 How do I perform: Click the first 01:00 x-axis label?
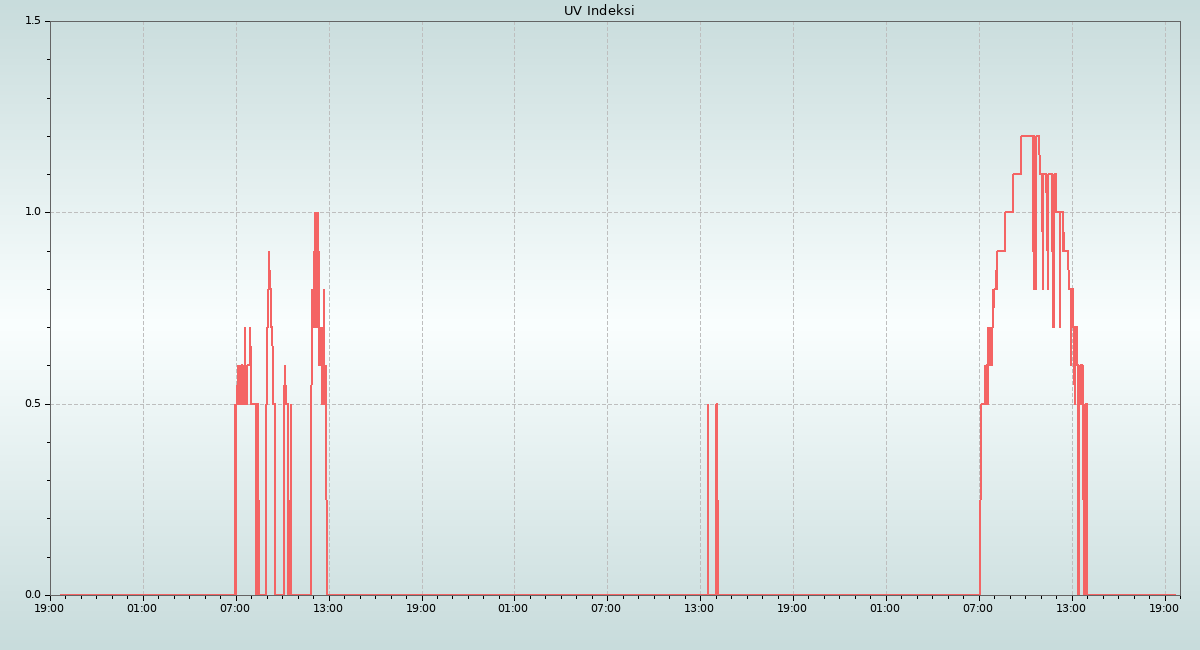coord(142,607)
